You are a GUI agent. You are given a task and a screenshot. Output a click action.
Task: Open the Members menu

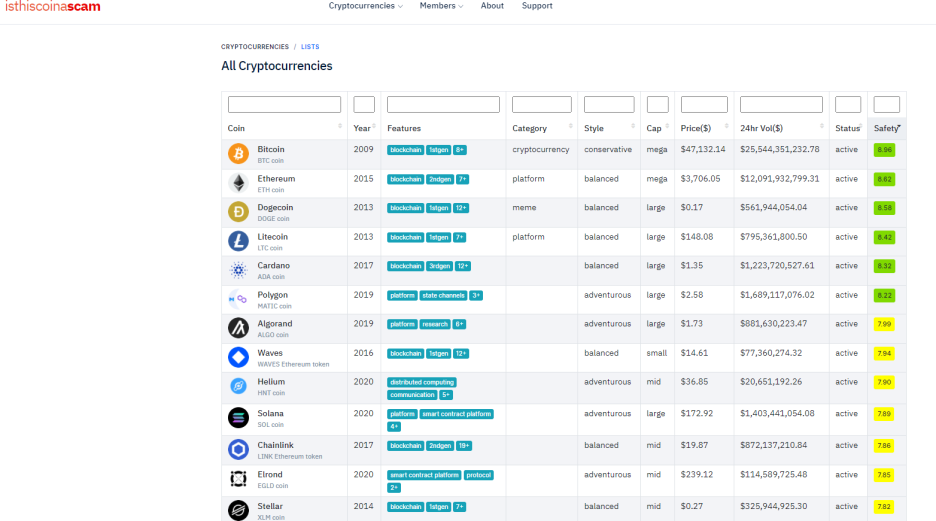pyautogui.click(x=441, y=6)
